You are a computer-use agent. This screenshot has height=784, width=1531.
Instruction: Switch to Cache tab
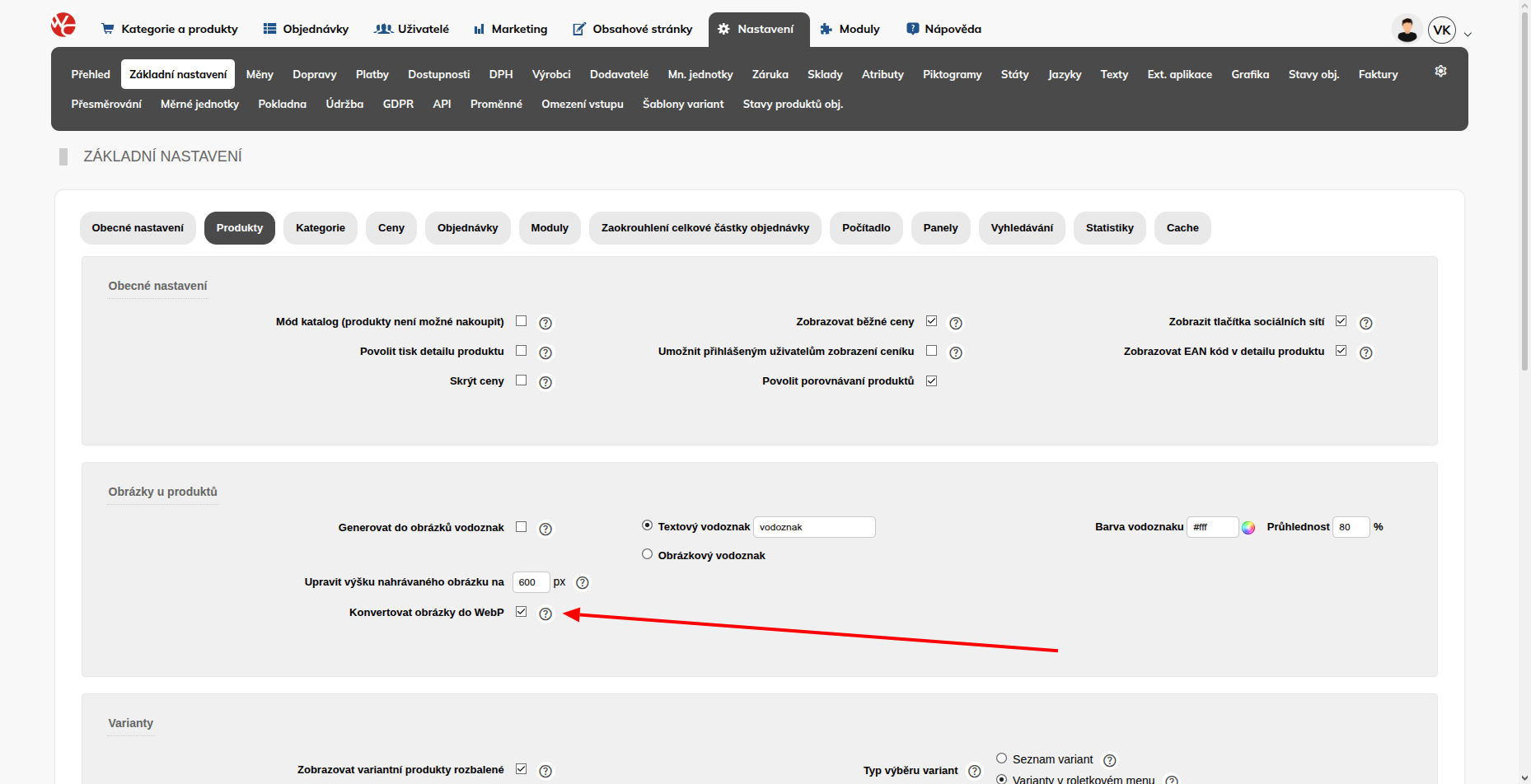tap(1182, 228)
